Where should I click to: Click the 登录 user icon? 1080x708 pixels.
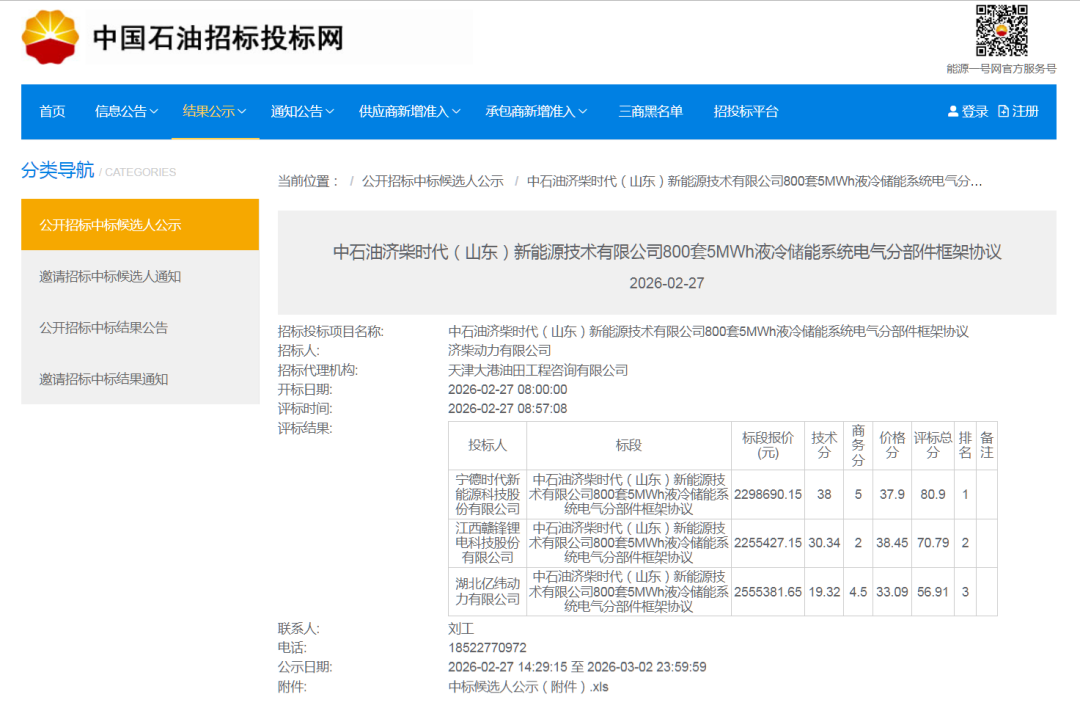click(x=953, y=111)
